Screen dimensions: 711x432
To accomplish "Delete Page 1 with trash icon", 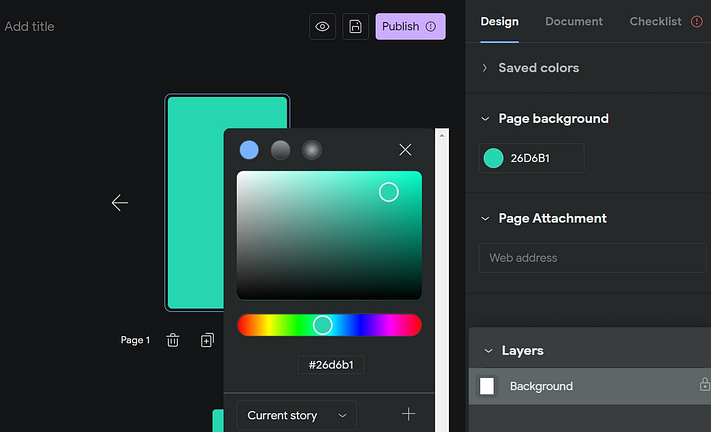I will coord(173,340).
